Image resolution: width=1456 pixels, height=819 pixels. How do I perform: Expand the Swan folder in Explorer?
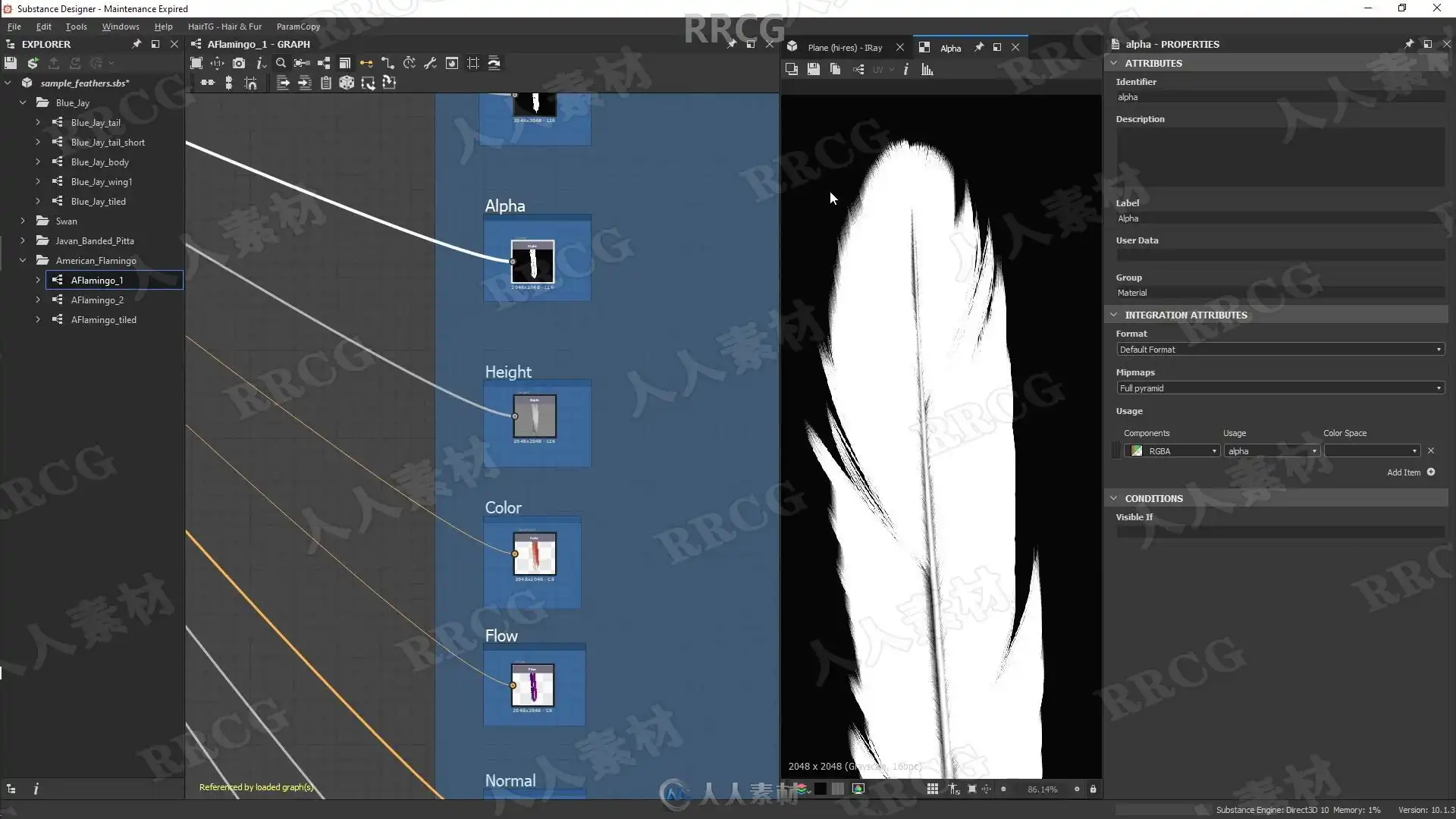tap(23, 221)
